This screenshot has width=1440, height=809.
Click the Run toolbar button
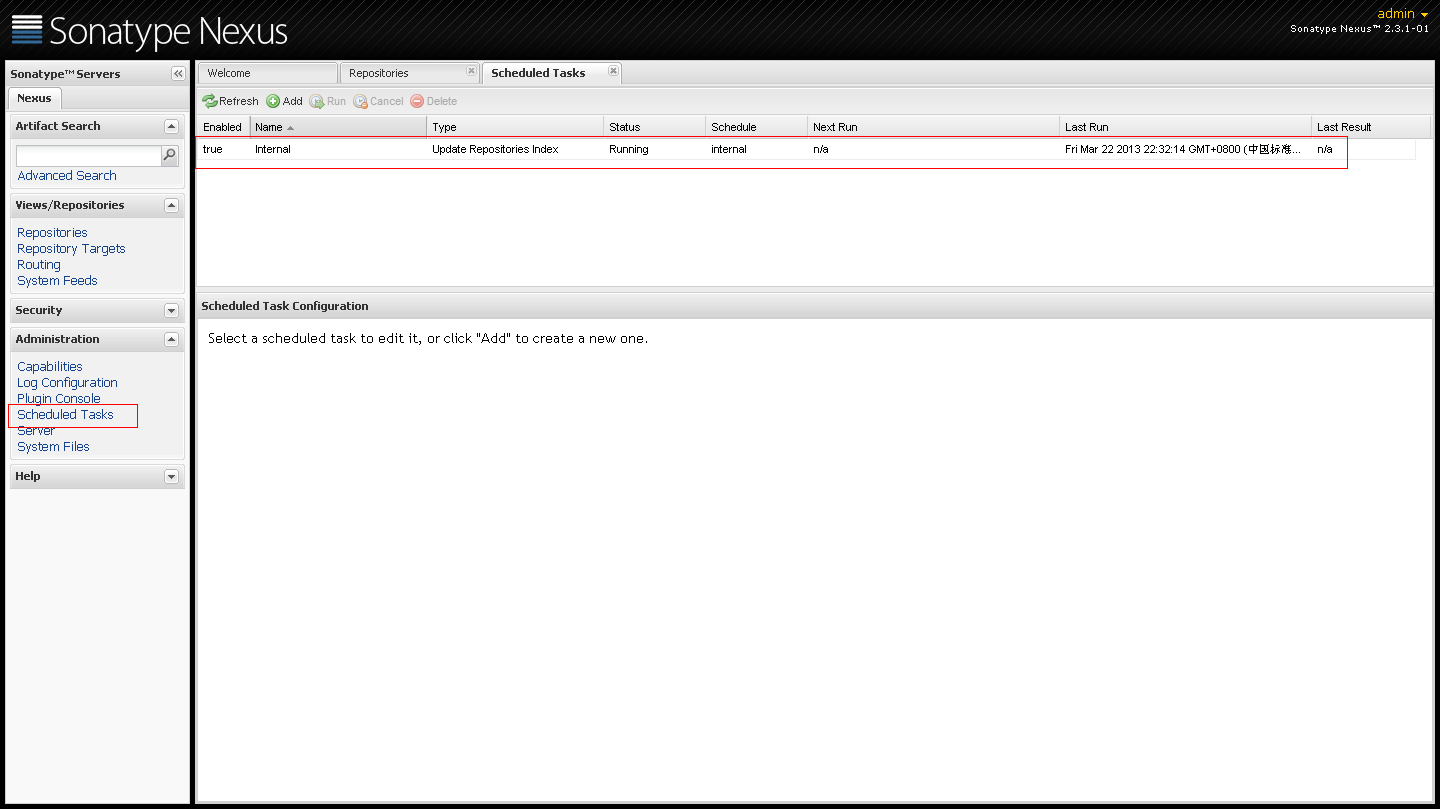tap(327, 101)
